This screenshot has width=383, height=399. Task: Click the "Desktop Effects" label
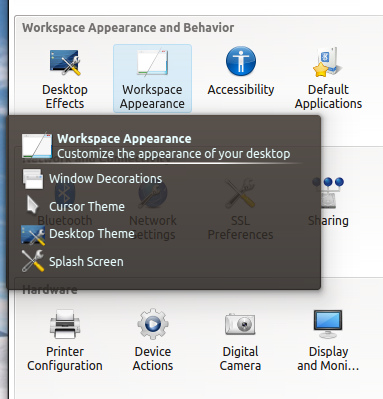pos(65,96)
